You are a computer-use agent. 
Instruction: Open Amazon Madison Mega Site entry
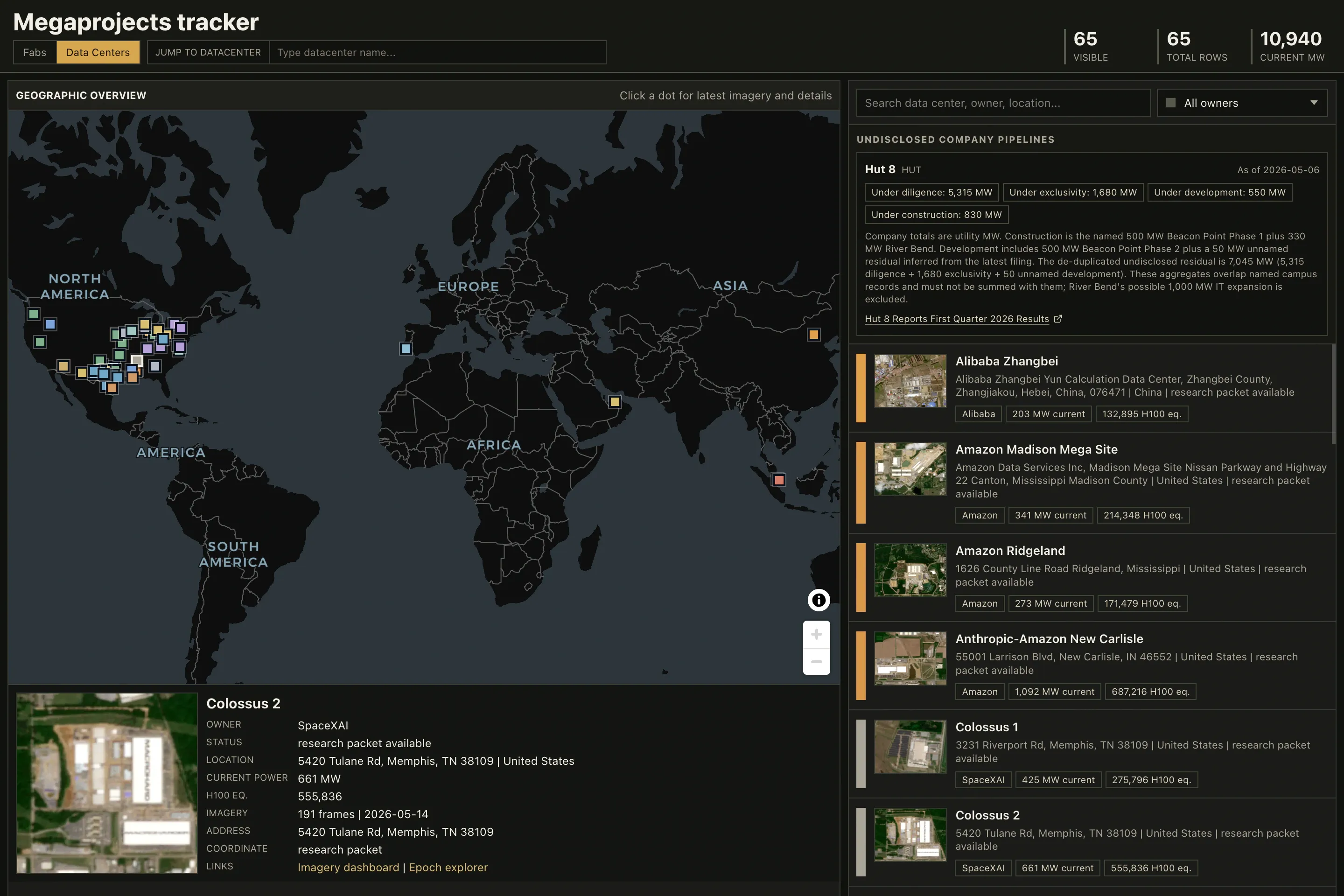click(1092, 483)
